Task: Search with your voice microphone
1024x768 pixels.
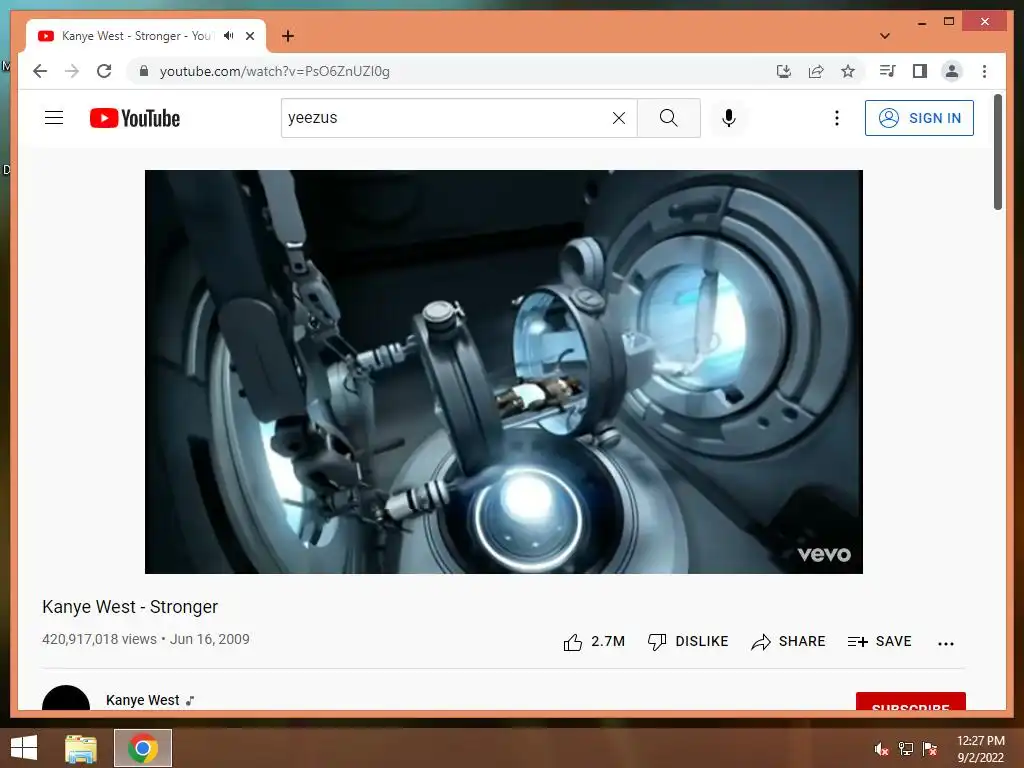Action: 729,118
